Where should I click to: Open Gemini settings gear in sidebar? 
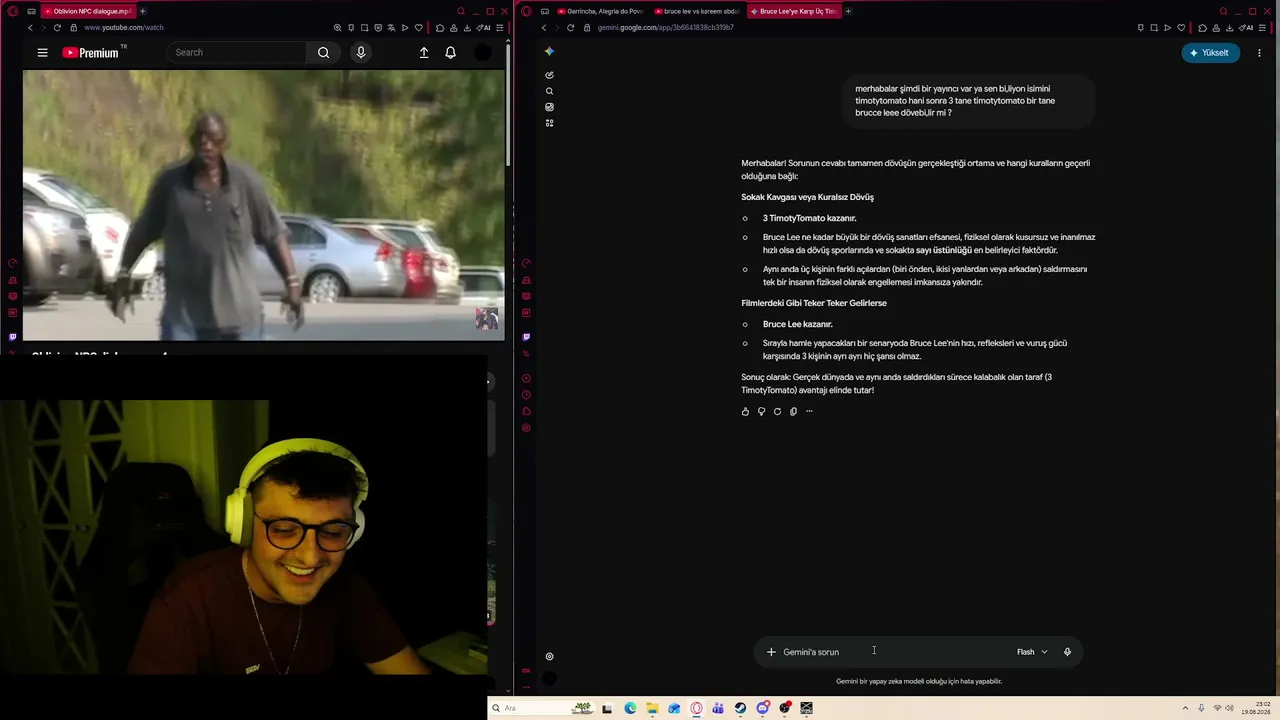pos(549,657)
